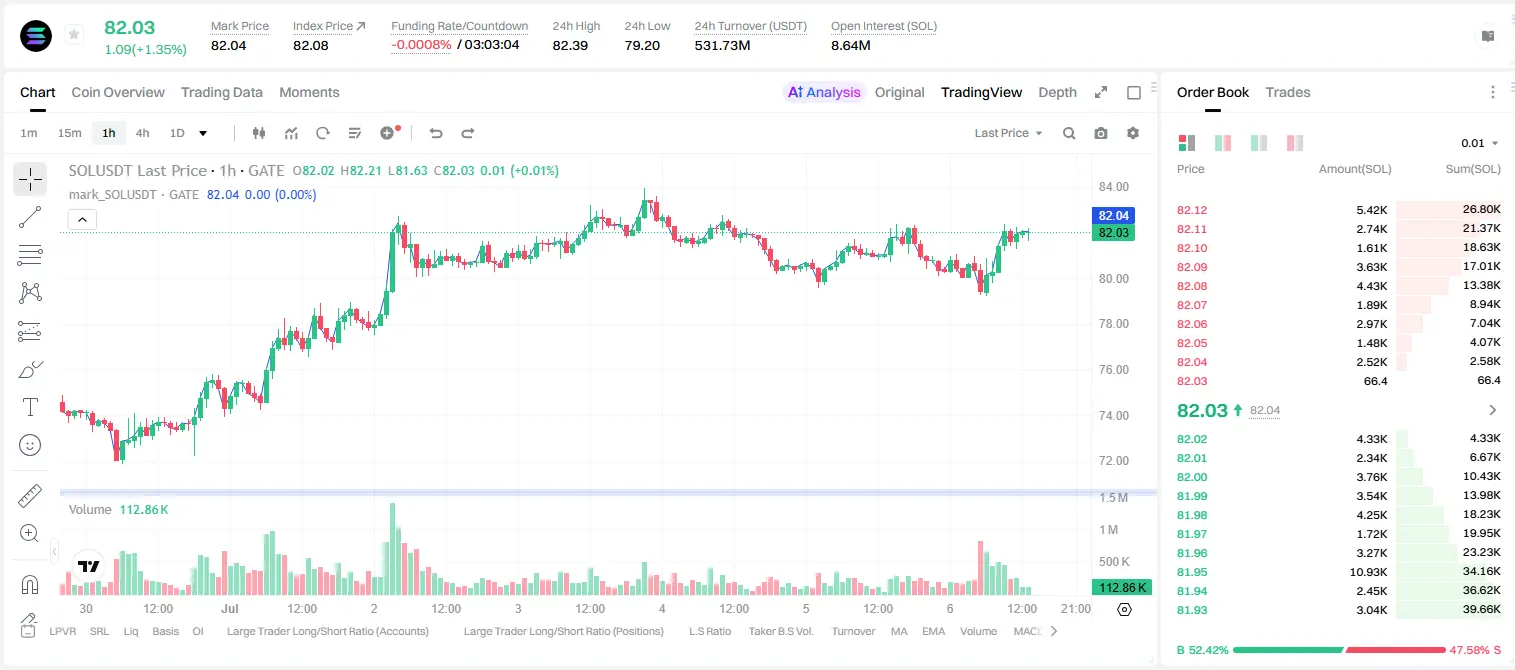1515x670 pixels.
Task: Open the chart settings gear
Action: click(x=1133, y=133)
